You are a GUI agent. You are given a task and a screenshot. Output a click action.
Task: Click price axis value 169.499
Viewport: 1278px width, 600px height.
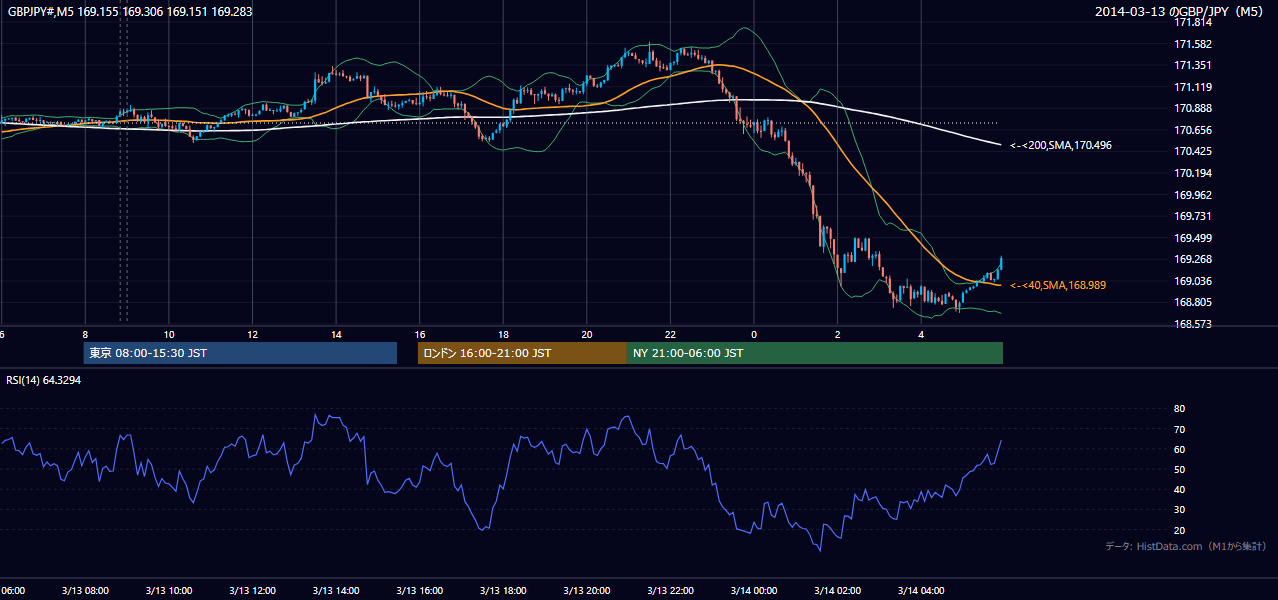click(x=1193, y=239)
